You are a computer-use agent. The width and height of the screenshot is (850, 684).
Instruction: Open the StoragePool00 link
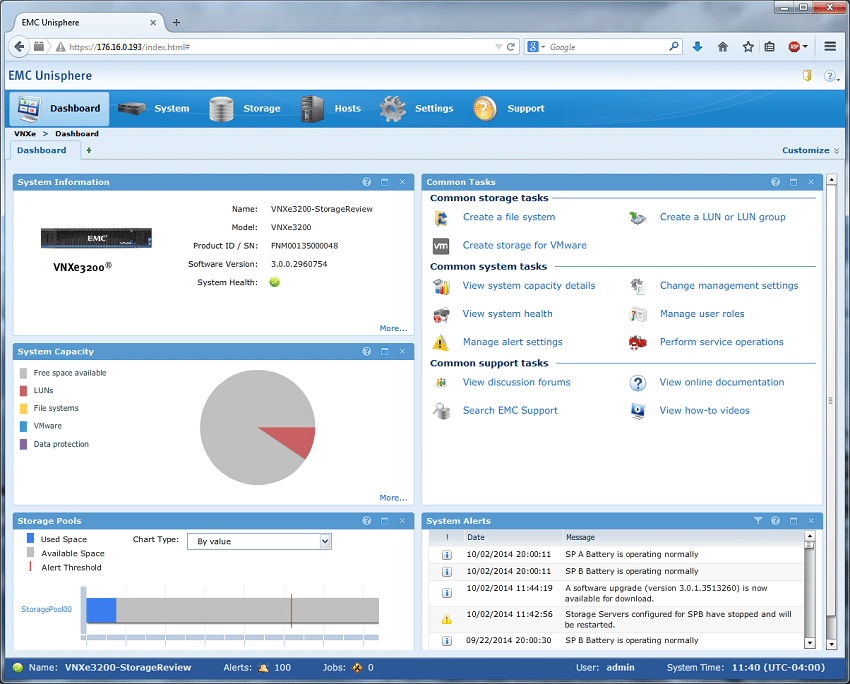(47, 609)
